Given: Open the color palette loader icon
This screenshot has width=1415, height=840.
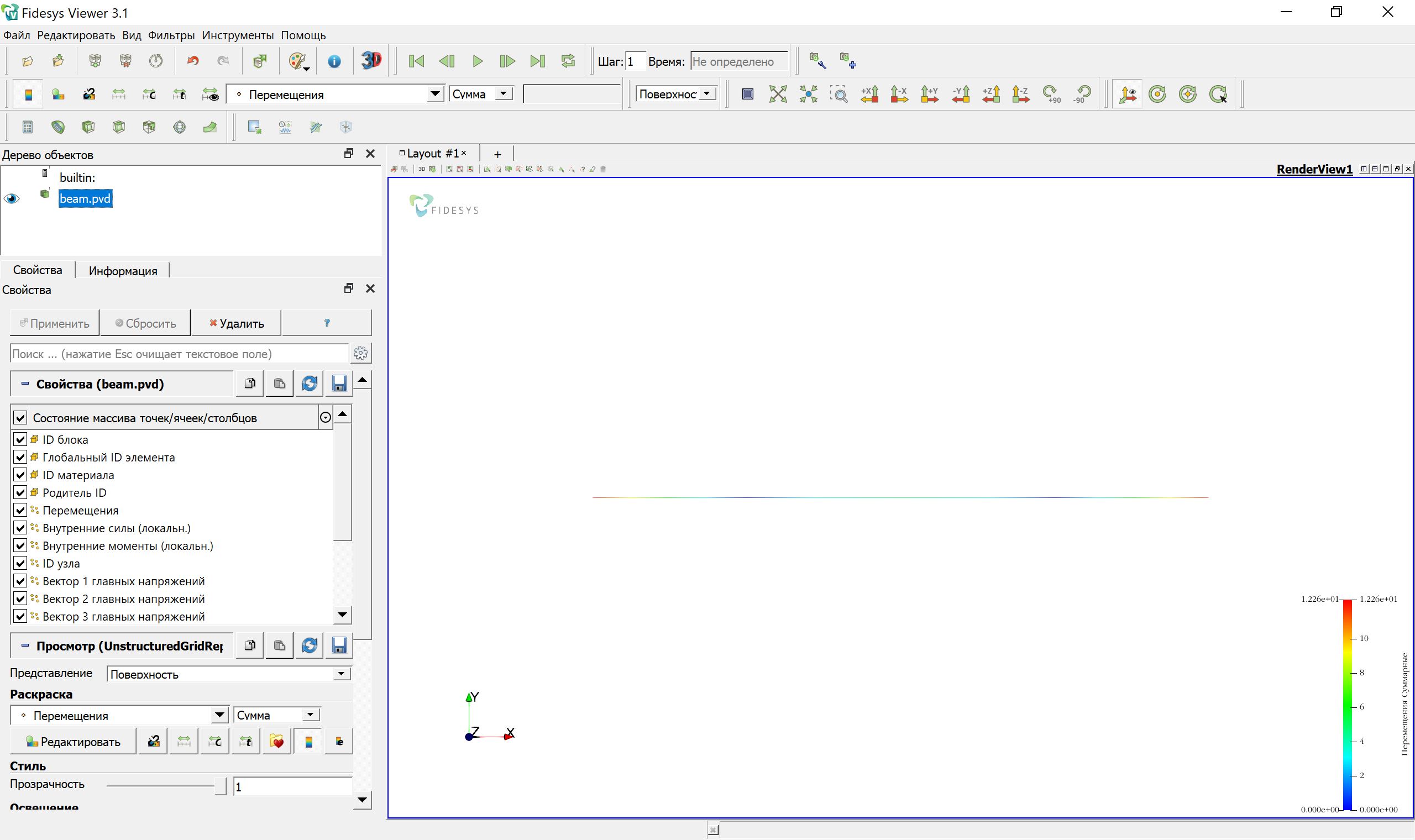Looking at the screenshot, I should click(298, 61).
